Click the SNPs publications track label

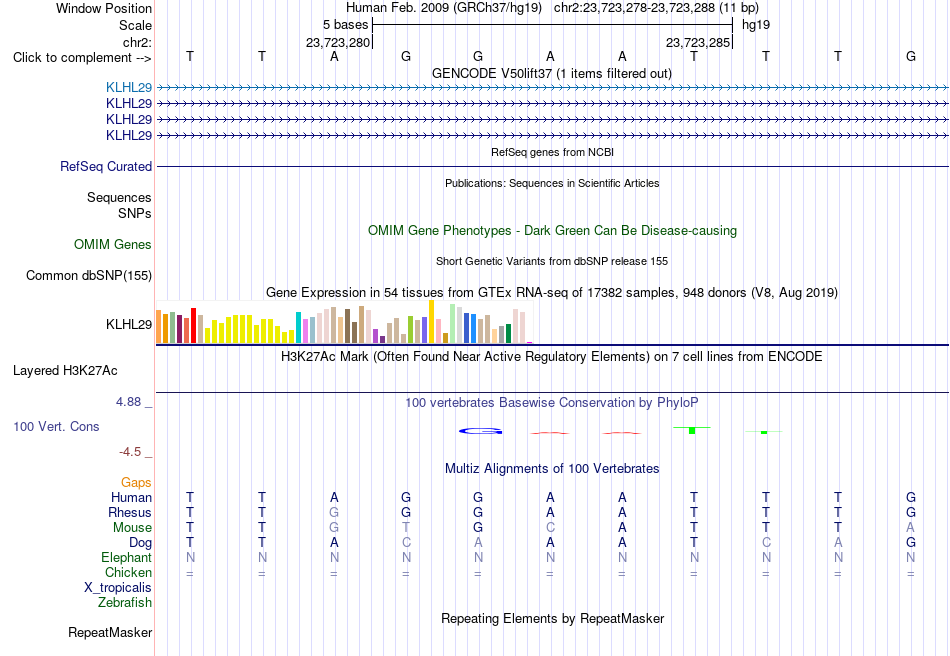(135, 214)
